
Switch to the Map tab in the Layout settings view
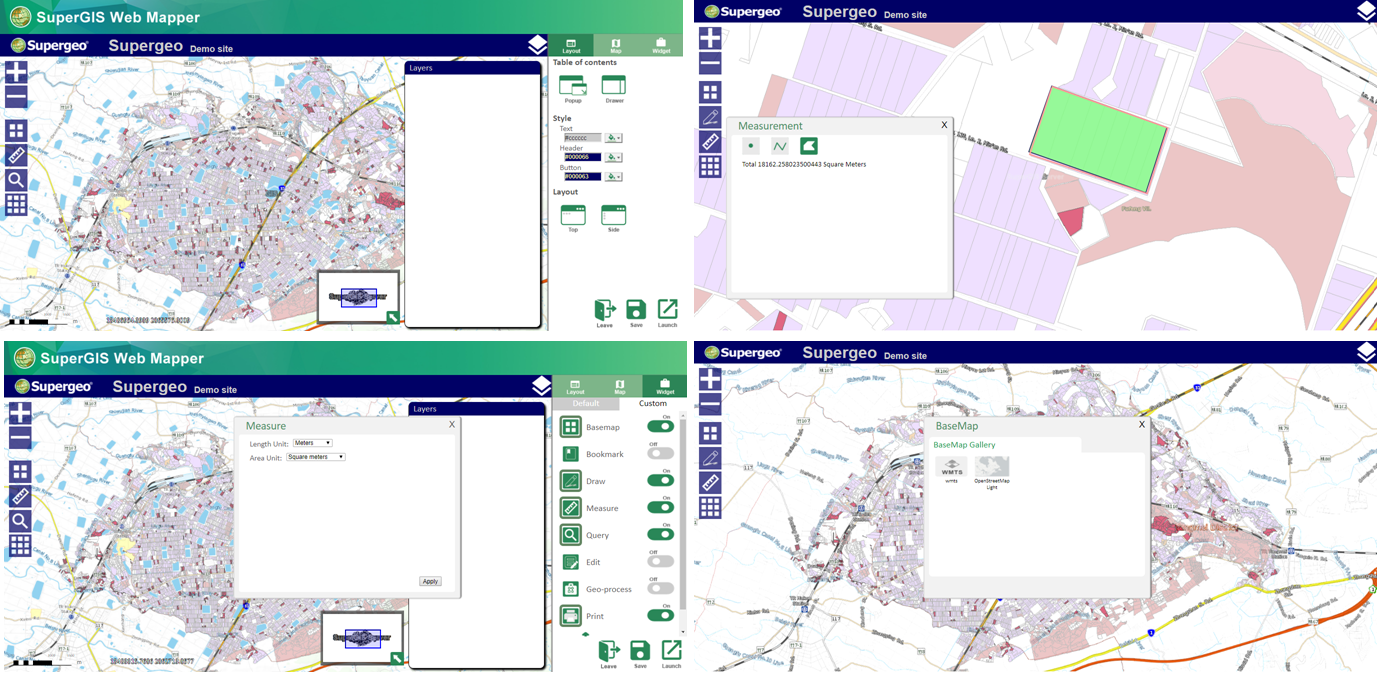(x=616, y=45)
